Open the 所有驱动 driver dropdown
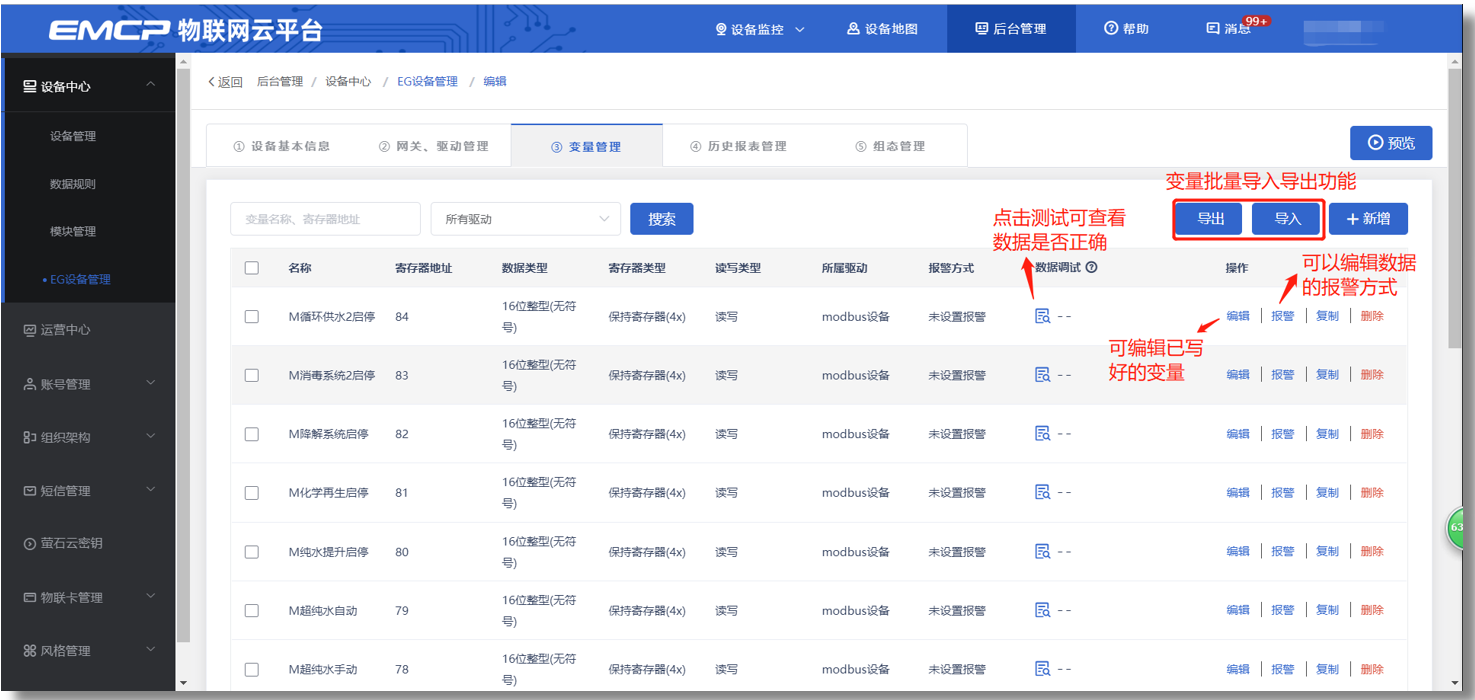Screen dimensions: 1475x700 click(x=525, y=219)
